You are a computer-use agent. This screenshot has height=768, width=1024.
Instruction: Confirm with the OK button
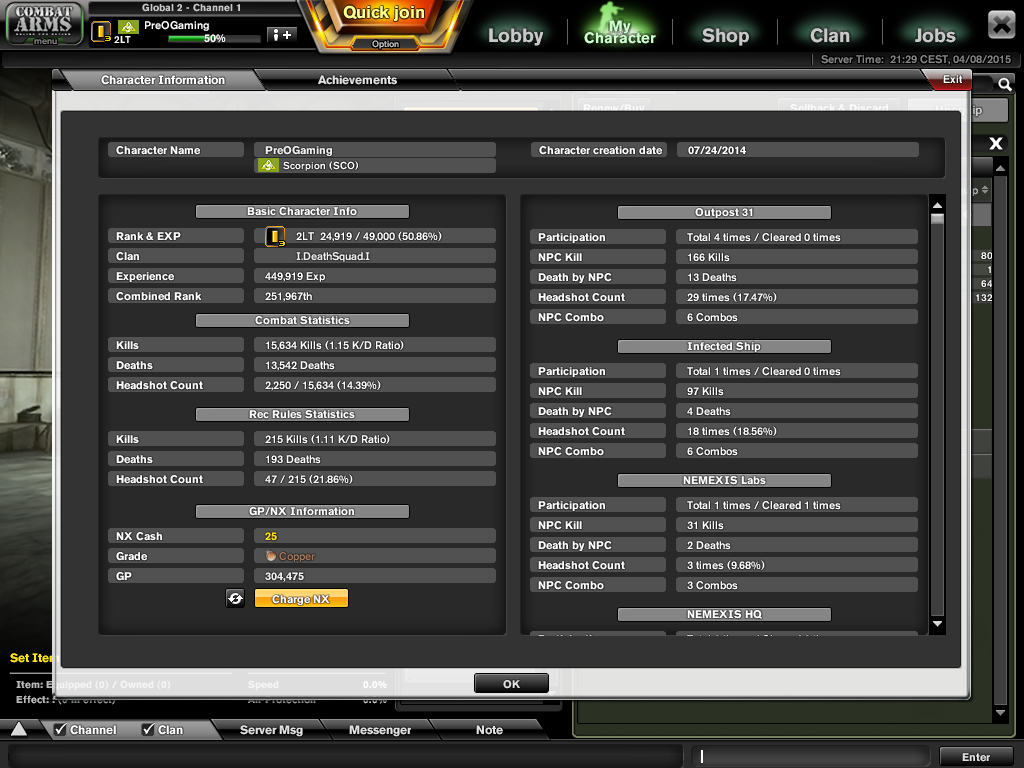click(x=511, y=684)
